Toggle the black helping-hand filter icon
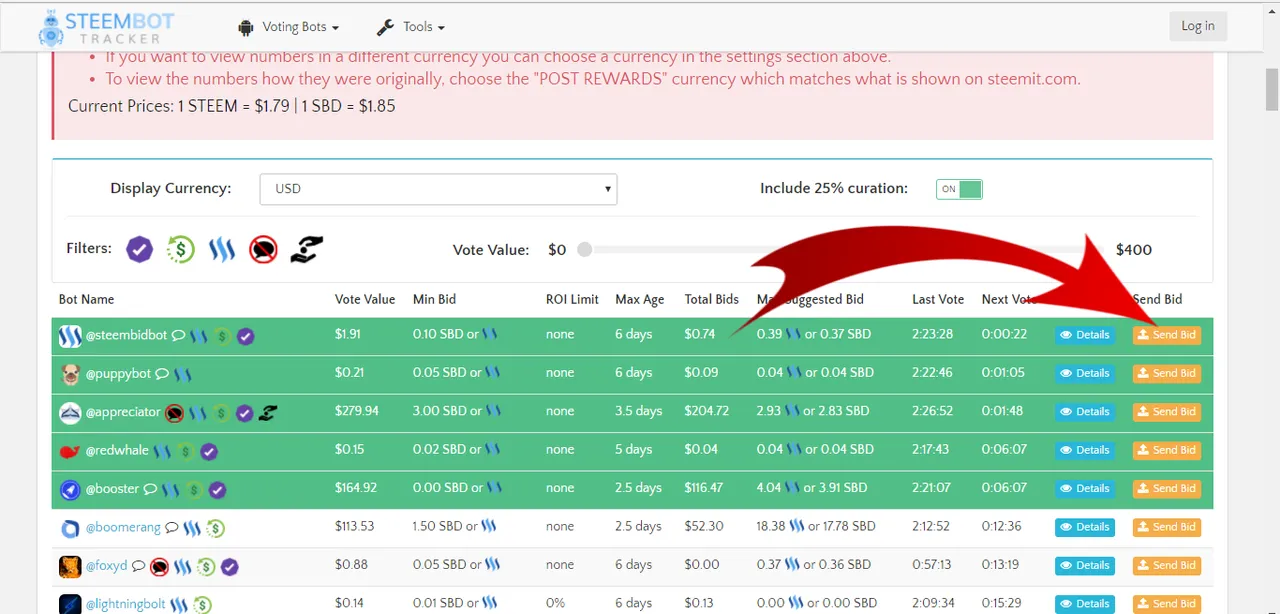1280x614 pixels. (x=306, y=249)
